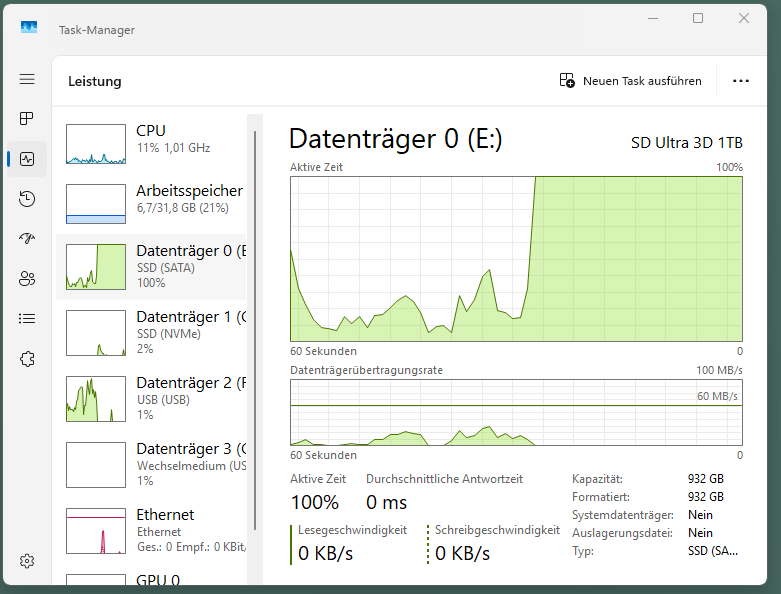This screenshot has width=781, height=594.
Task: Select Datenträger 1 NVMe entry
Action: click(x=155, y=332)
